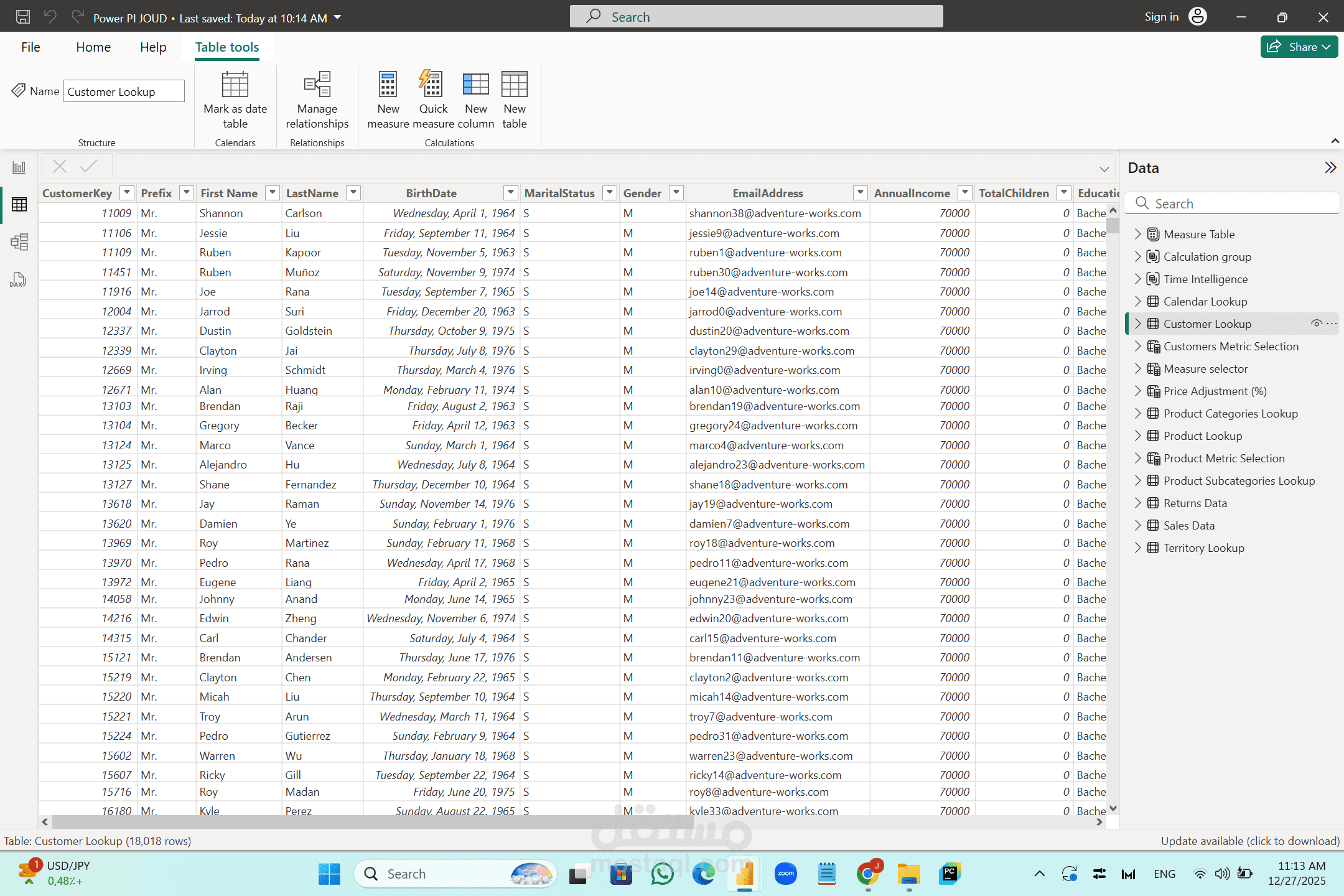Expand the Sales Data table node
Image resolution: width=1344 pixels, height=896 pixels.
(1137, 525)
